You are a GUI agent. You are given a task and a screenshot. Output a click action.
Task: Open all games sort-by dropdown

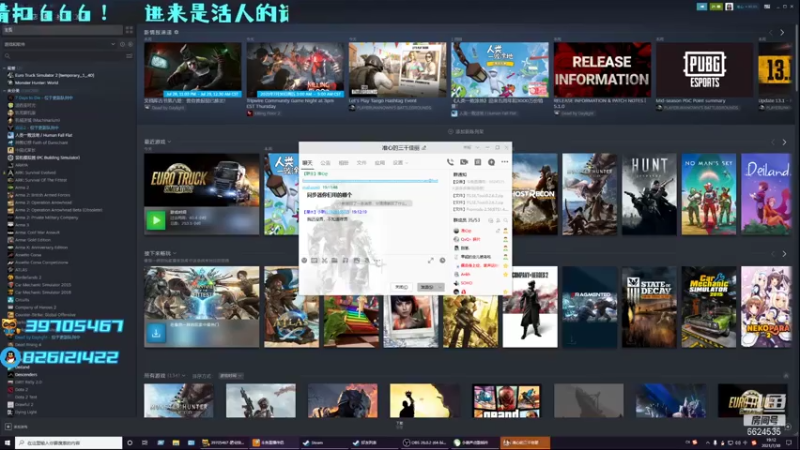click(231, 376)
